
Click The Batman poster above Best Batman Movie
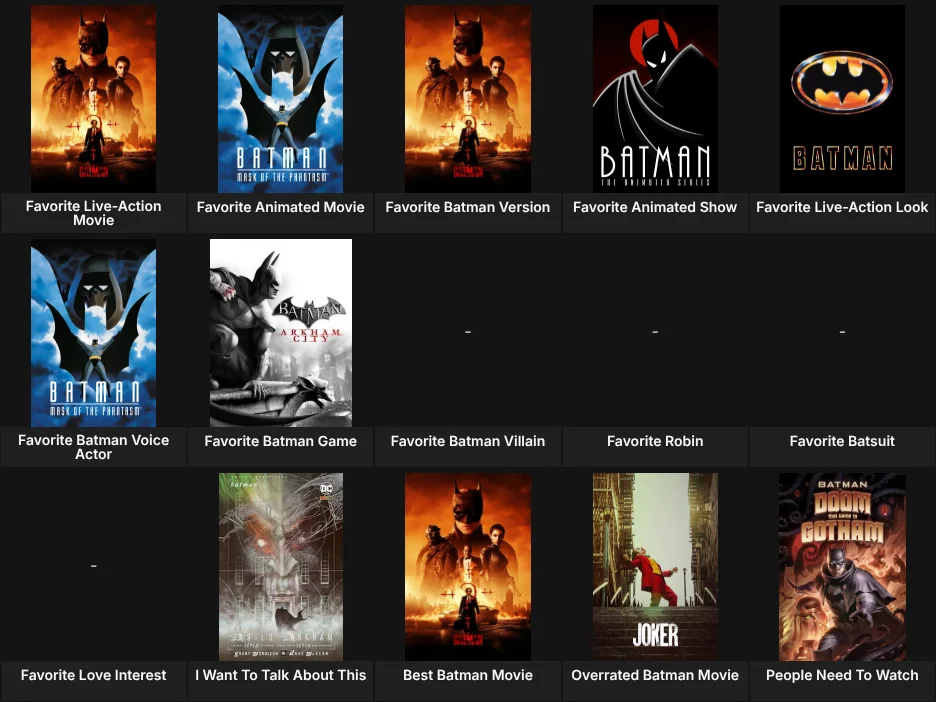(x=468, y=566)
